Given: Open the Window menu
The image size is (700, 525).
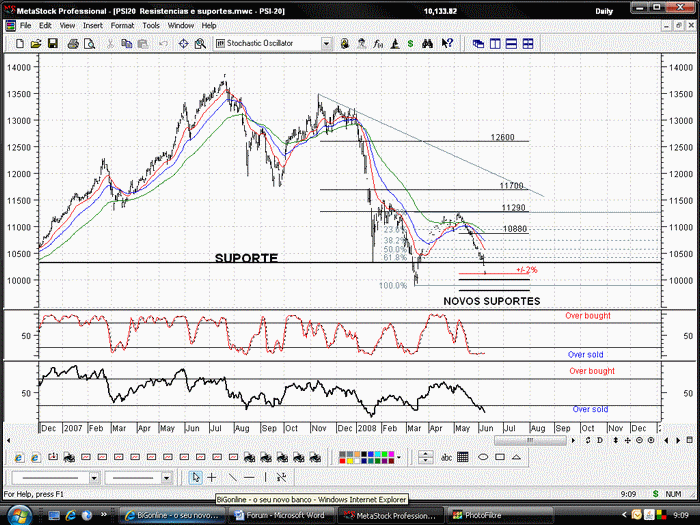Looking at the screenshot, I should (x=181, y=26).
